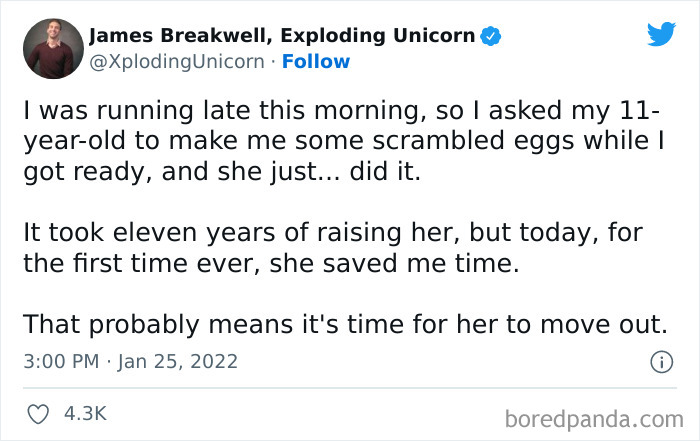Screen dimensions: 700x441
Task: Click the Twitter bird logo
Action: click(x=661, y=35)
